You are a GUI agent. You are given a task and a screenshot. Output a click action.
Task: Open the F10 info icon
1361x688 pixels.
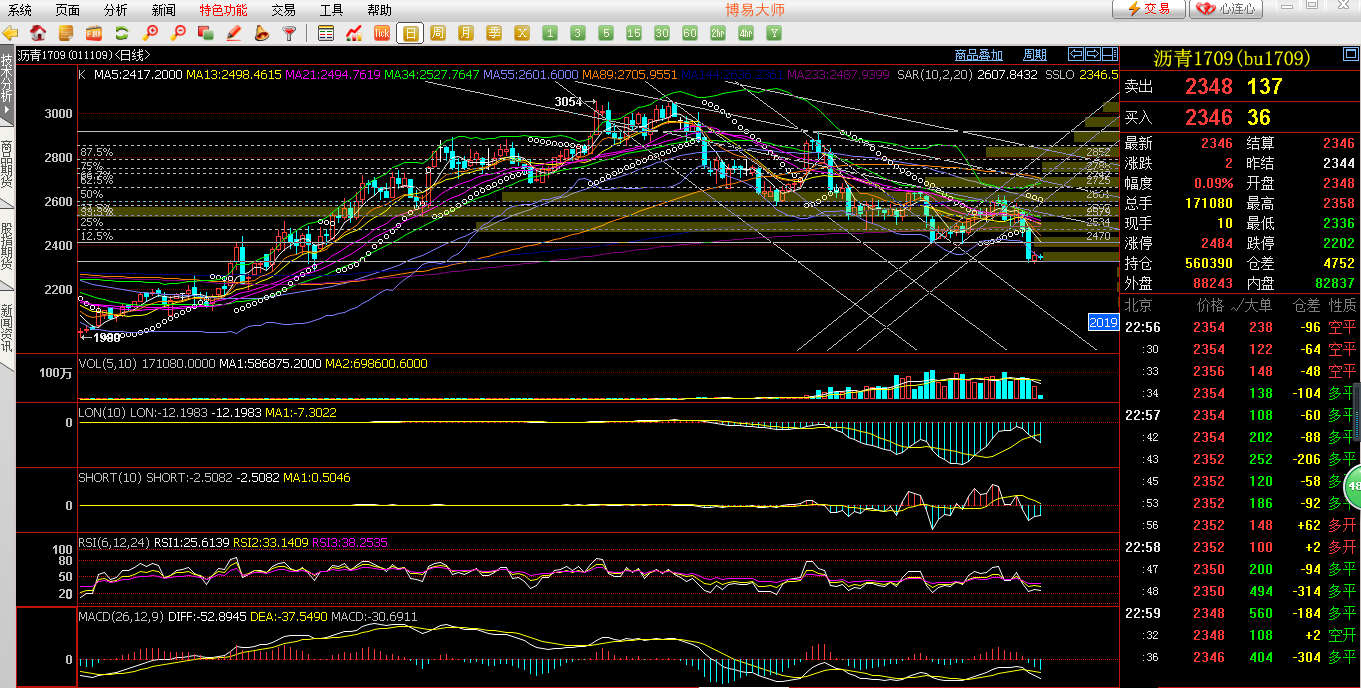coord(94,33)
